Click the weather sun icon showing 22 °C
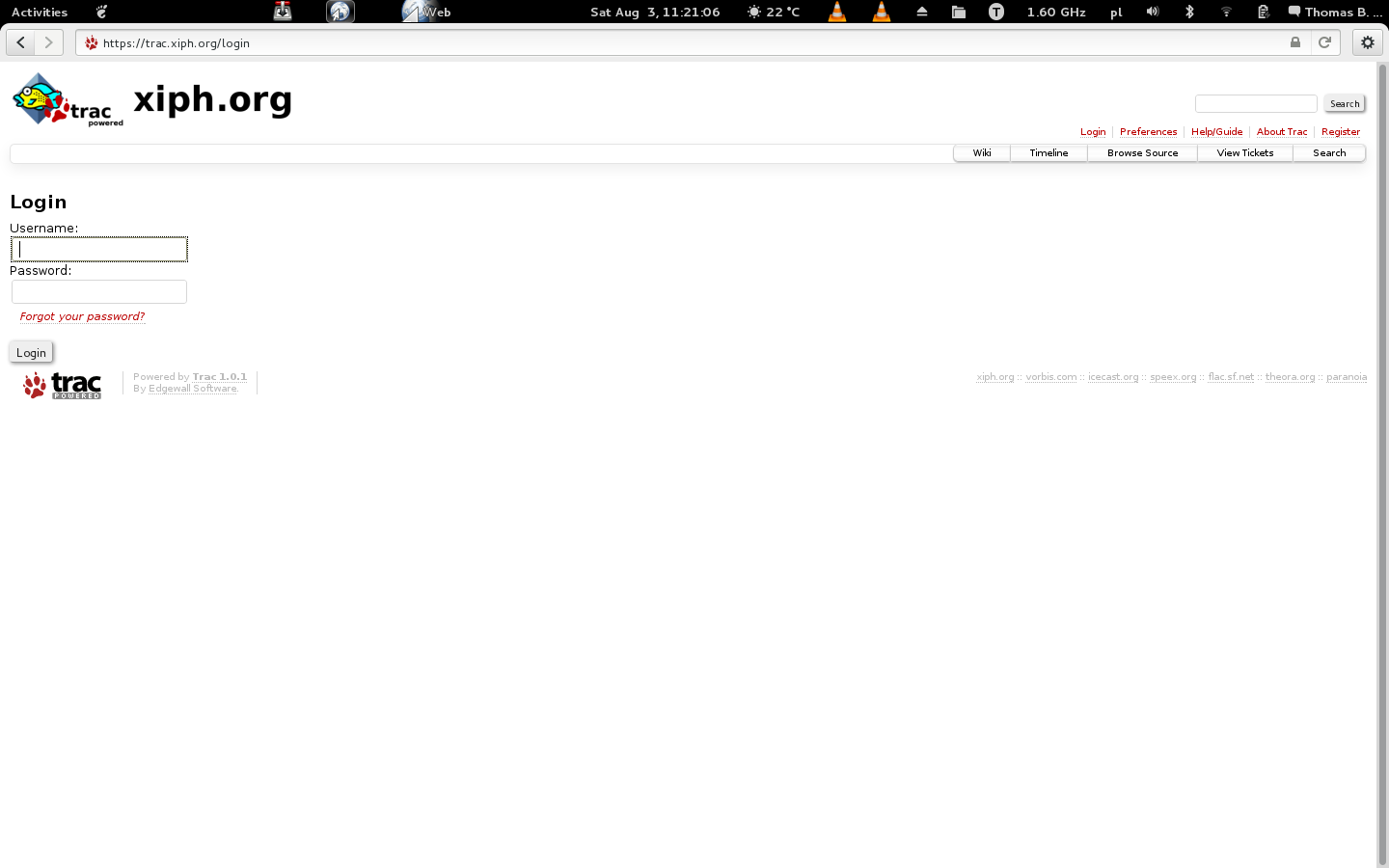Screen dimensions: 1389x868 (753, 12)
